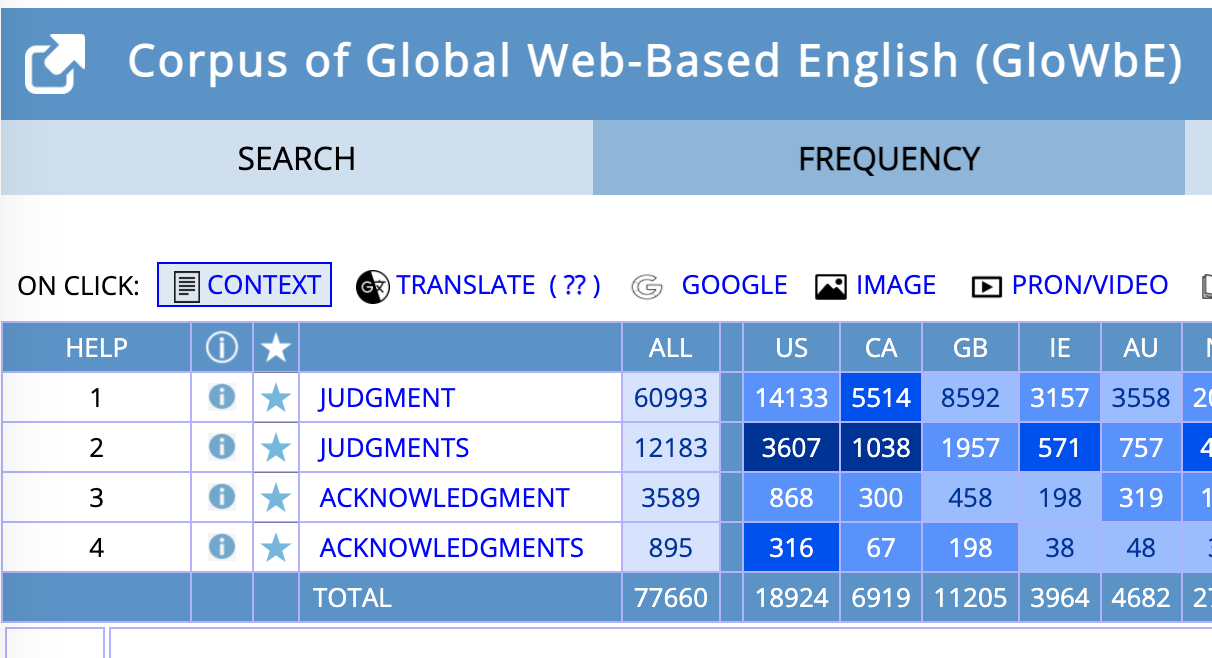1212x658 pixels.
Task: Click the GB column header
Action: click(970, 347)
